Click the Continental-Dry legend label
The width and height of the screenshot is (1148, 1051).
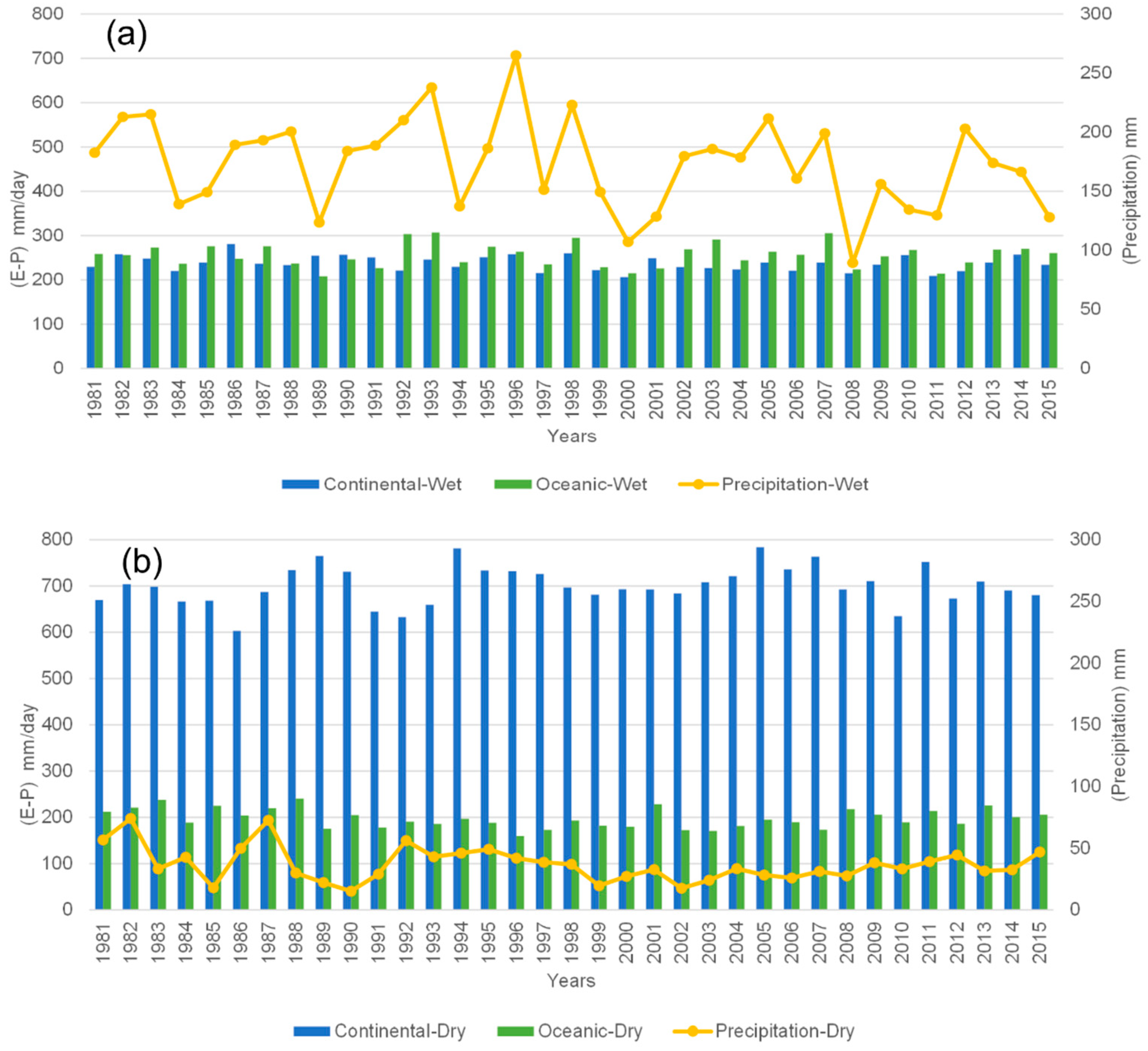pos(400,1030)
